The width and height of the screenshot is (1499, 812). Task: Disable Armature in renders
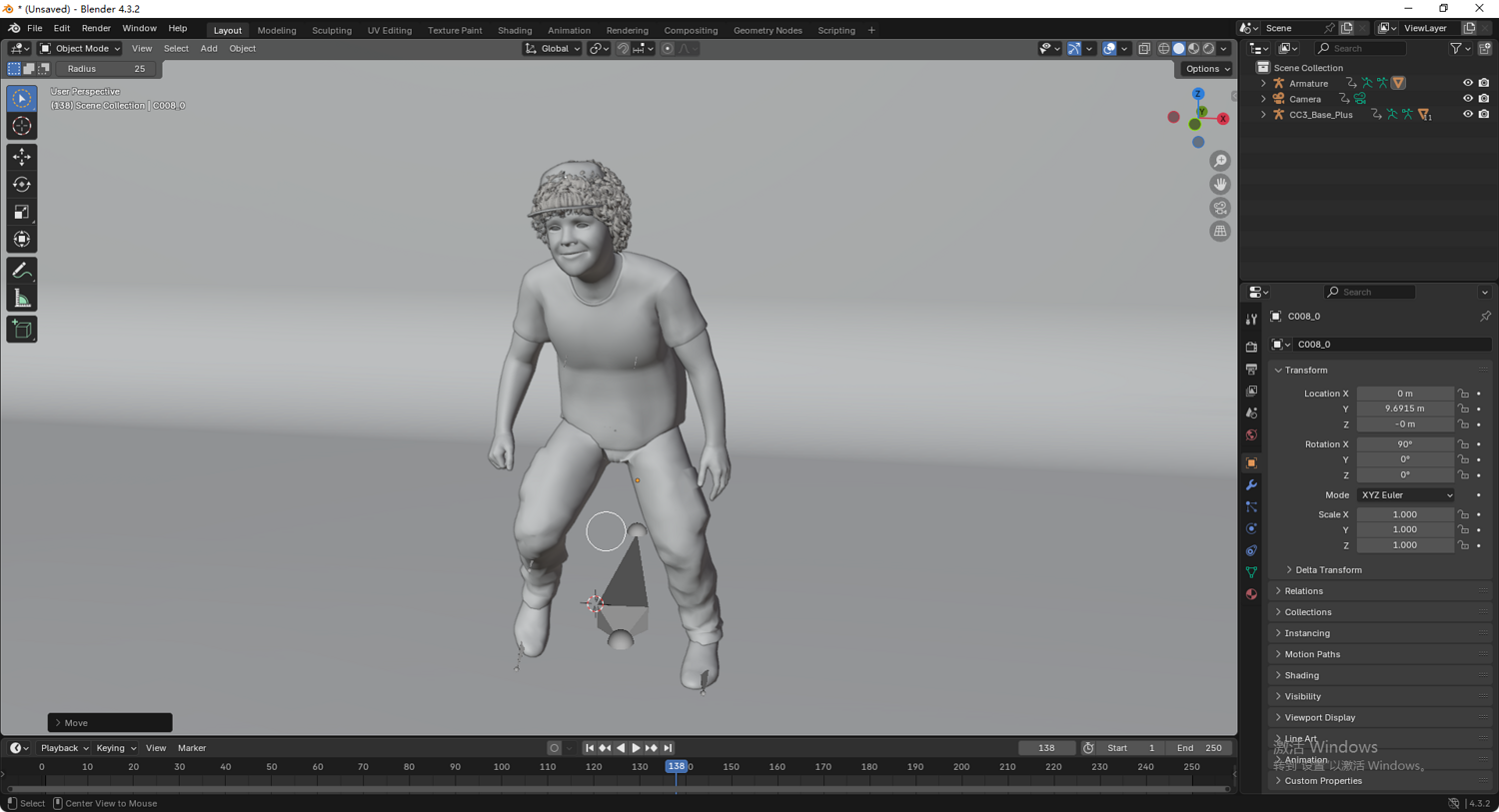point(1484,83)
